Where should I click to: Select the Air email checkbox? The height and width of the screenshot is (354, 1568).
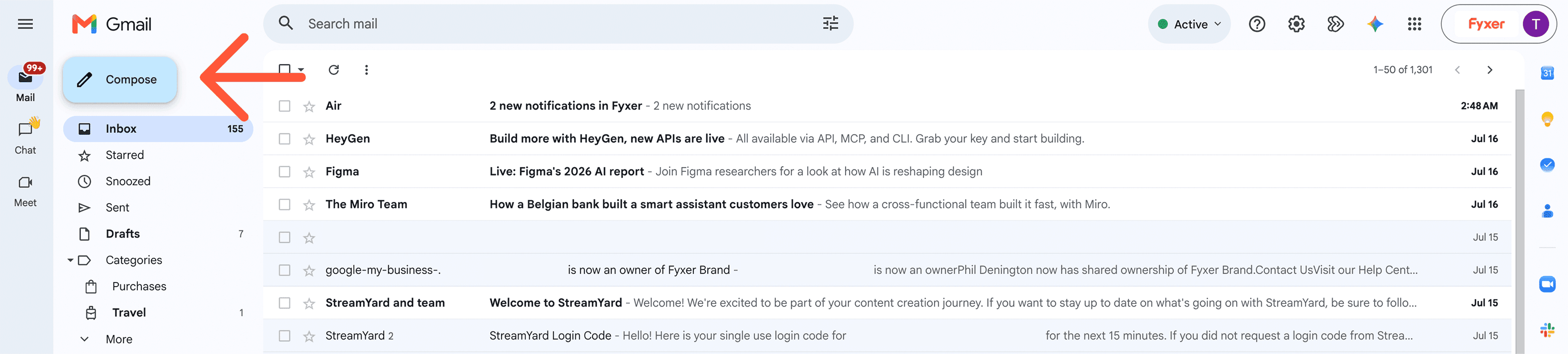284,106
